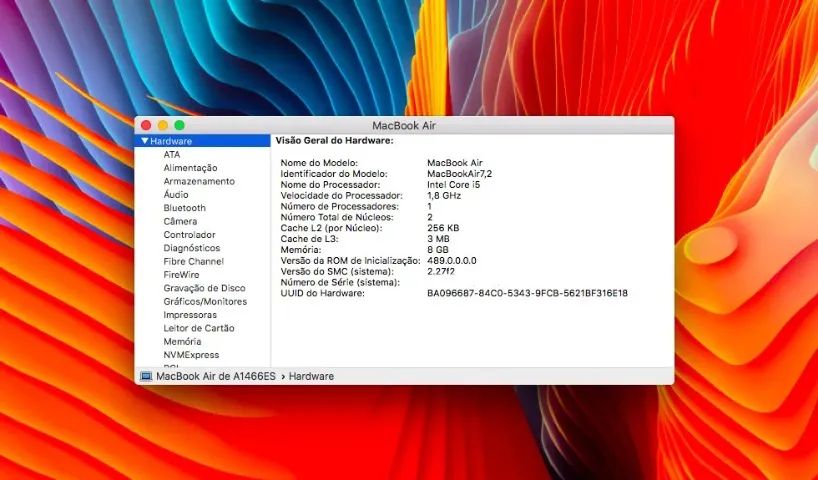
Task: Click the '489.0.0.0.0' boot ROM value
Action: 452,260
